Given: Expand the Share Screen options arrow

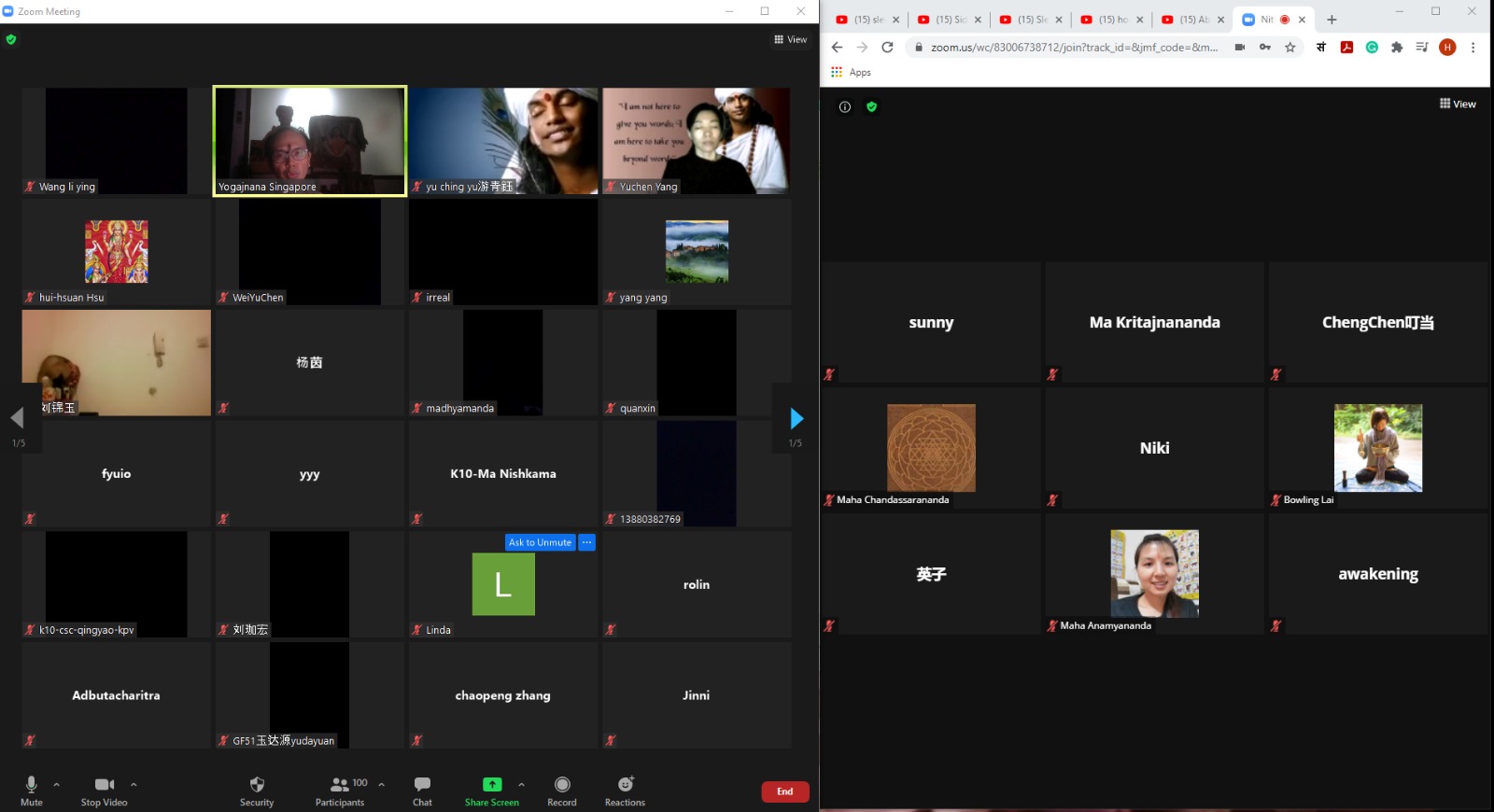Looking at the screenshot, I should pos(521,784).
